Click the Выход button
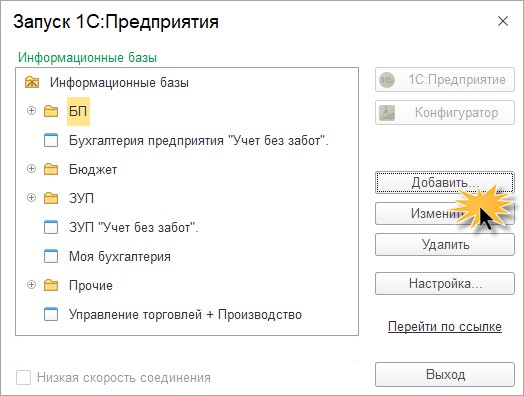This screenshot has height=396, width=524. (x=445, y=375)
